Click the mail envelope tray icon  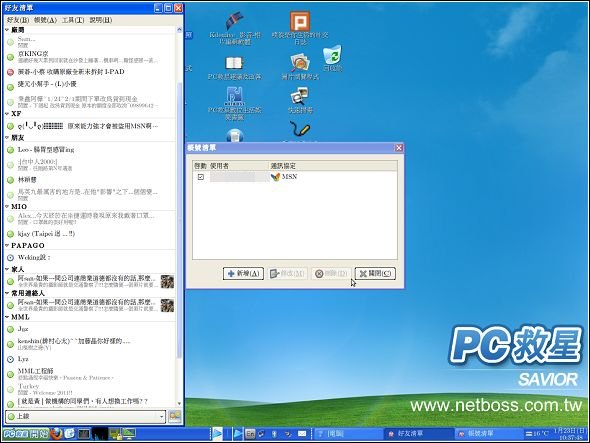tap(302, 434)
